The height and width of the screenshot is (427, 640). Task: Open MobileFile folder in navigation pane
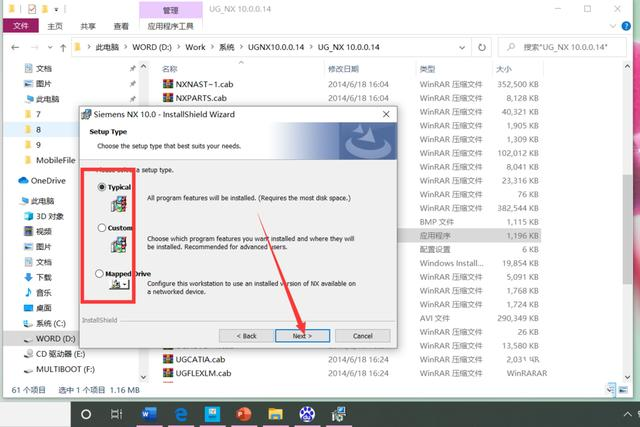pos(50,160)
